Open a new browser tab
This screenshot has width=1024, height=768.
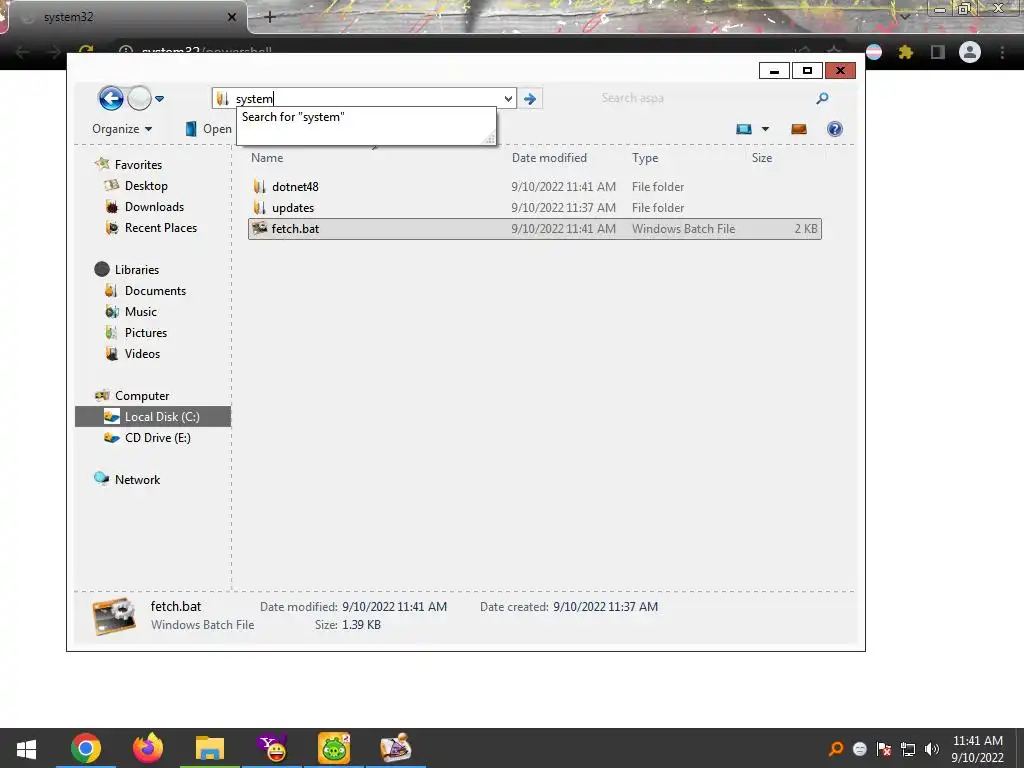(x=270, y=17)
